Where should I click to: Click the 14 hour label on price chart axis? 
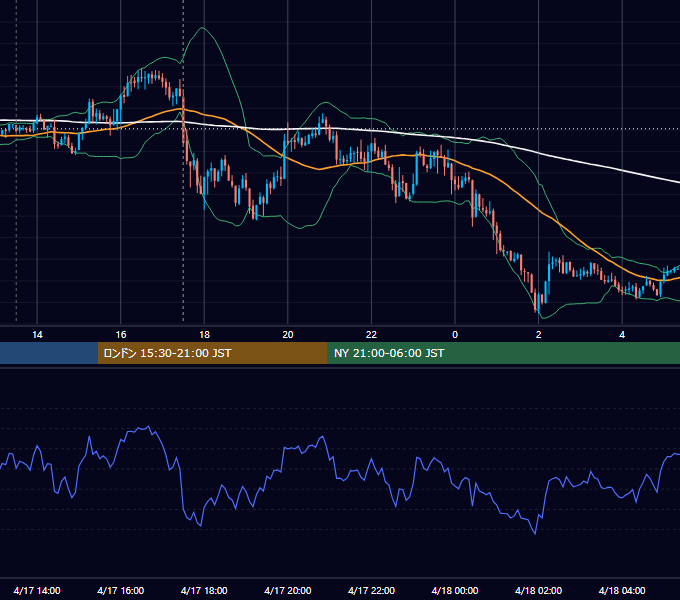pos(37,335)
